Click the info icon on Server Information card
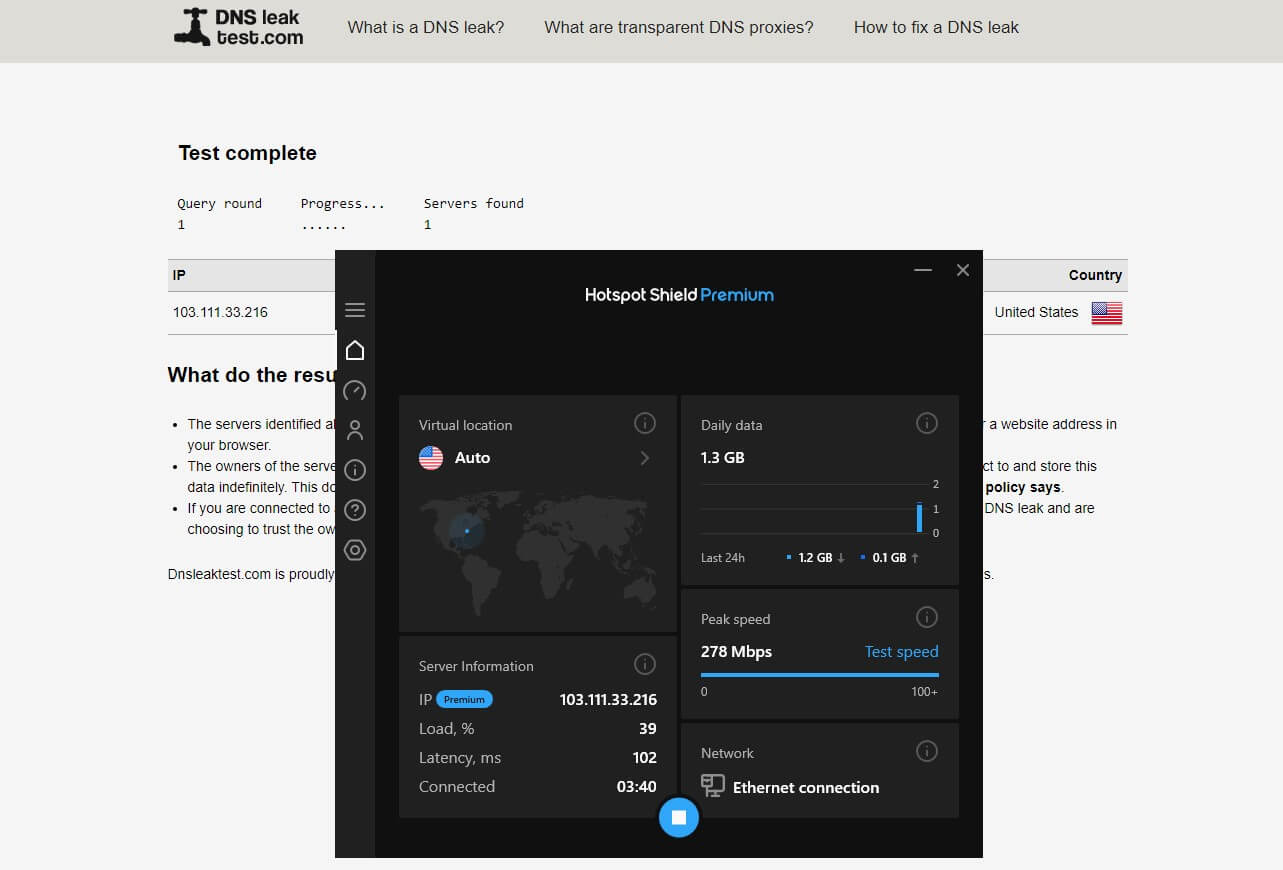The width and height of the screenshot is (1283, 870). pyautogui.click(x=645, y=664)
